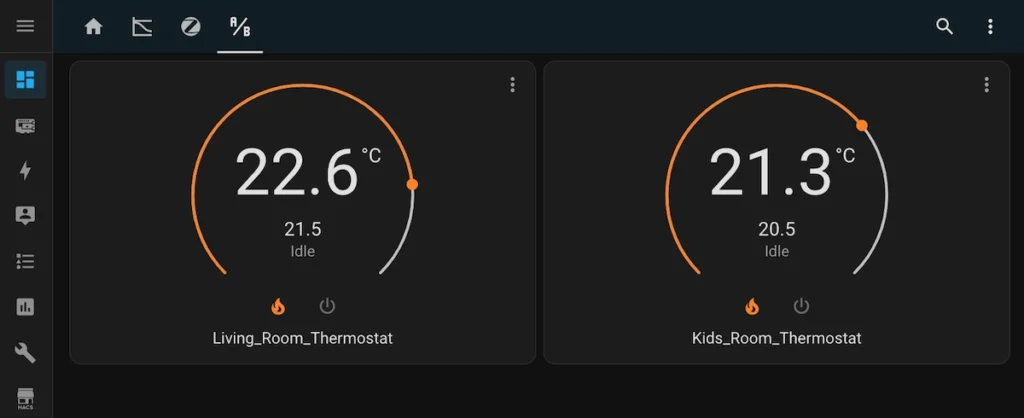Open the Logbook list icon in sidebar
This screenshot has width=1024, height=418.
25,261
